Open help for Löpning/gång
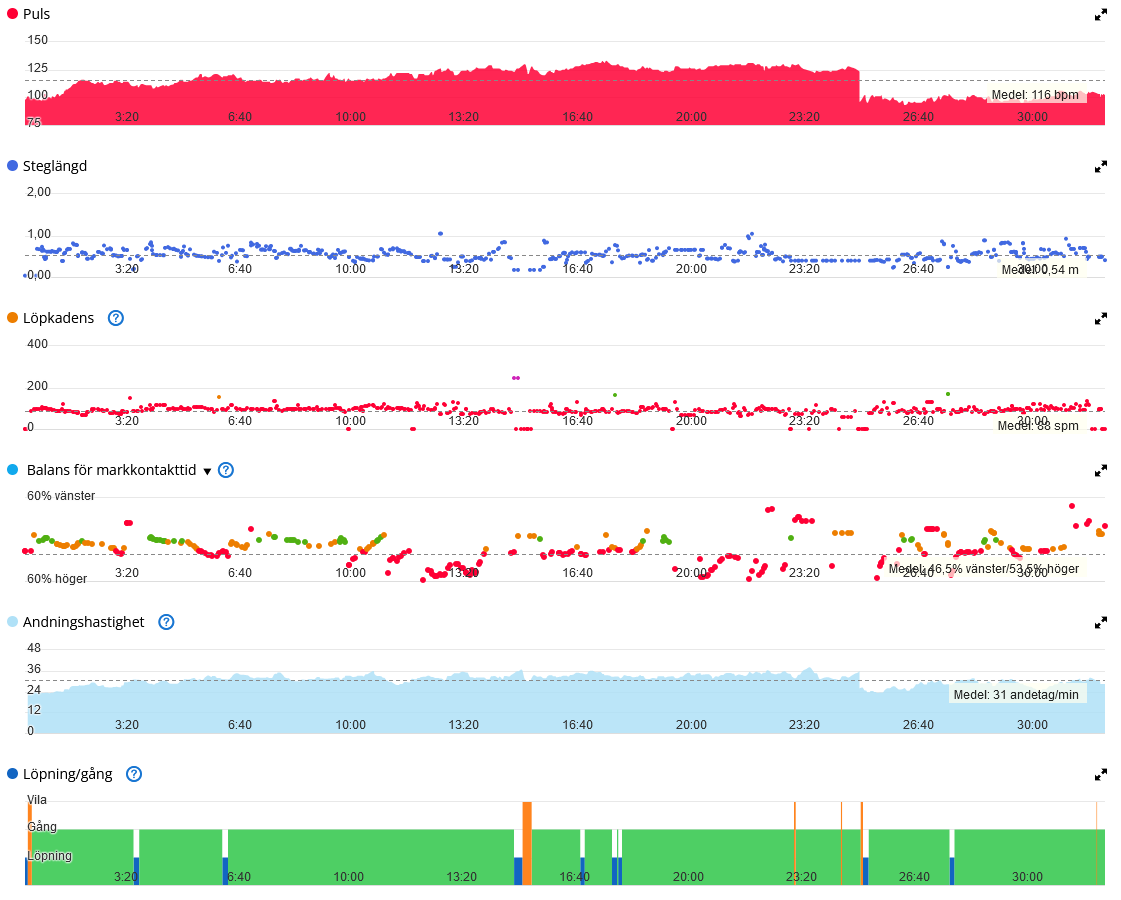Screen dimensions: 1121x900 (x=134, y=774)
